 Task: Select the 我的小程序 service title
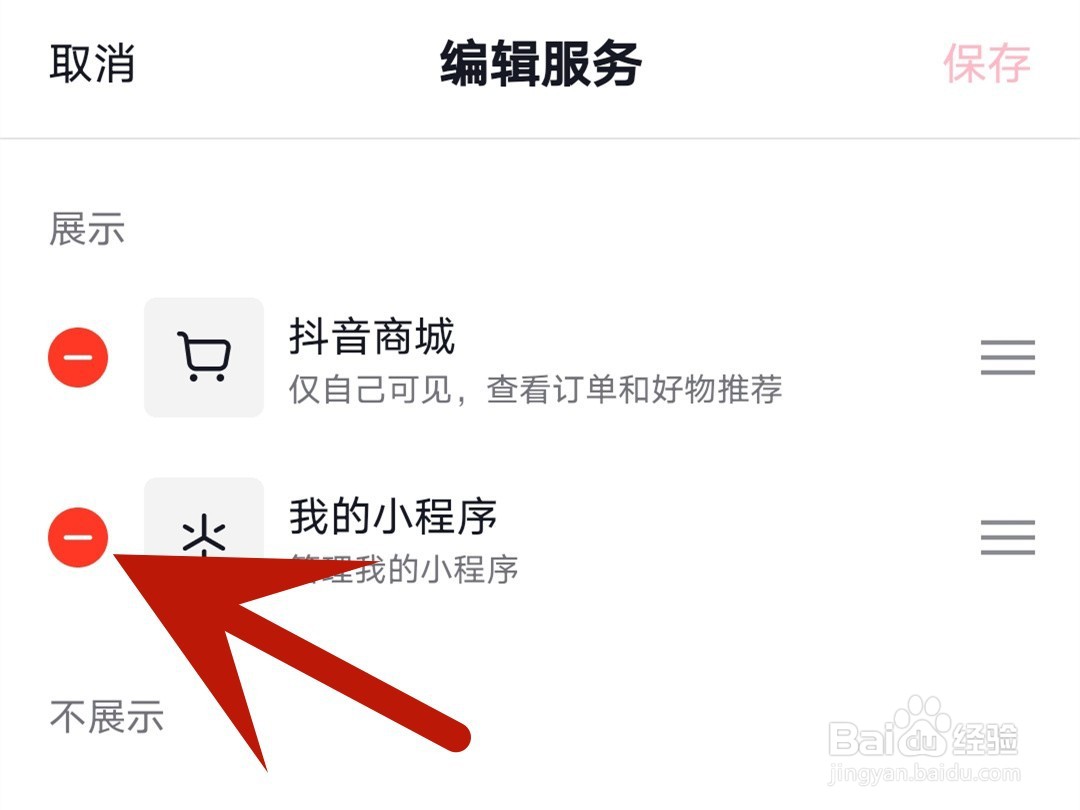click(393, 516)
